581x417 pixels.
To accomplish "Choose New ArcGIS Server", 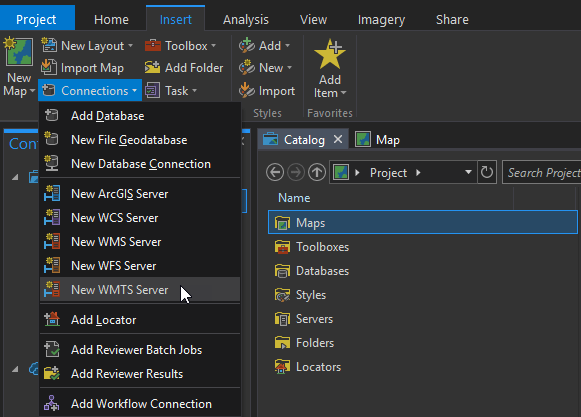I will click(x=140, y=193).
